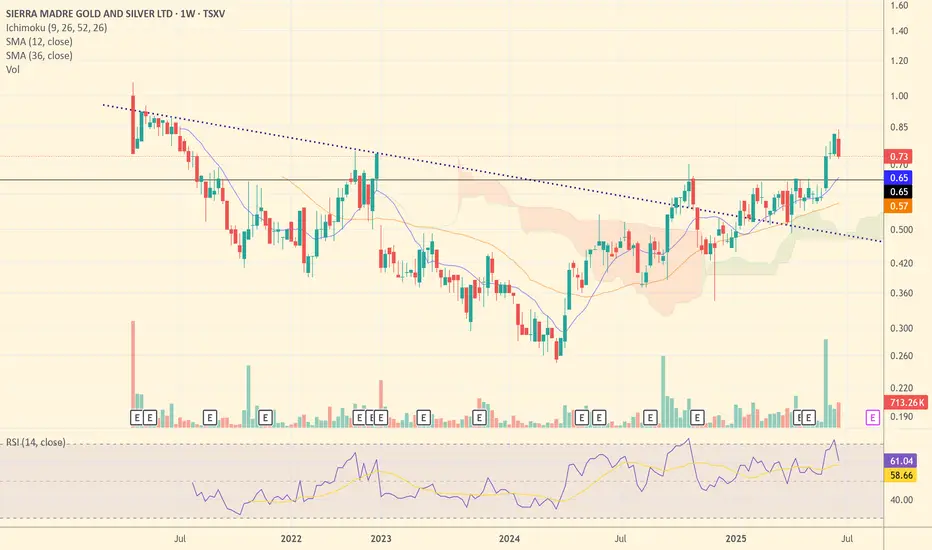The image size is (932, 550).
Task: Click the 40.00 RSI axis label
Action: pos(902,500)
